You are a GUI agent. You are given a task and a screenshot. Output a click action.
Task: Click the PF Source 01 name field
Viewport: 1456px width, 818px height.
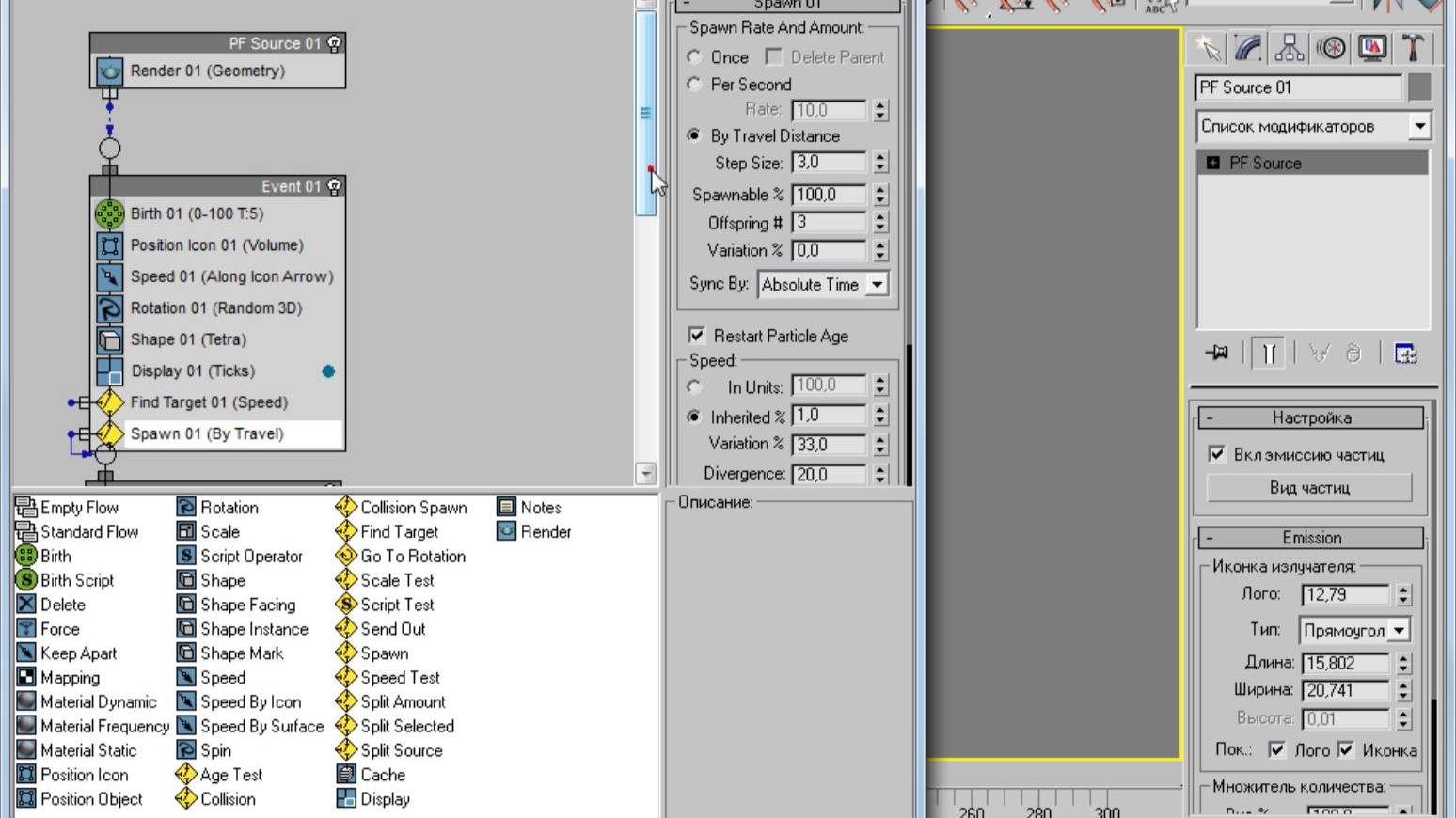pyautogui.click(x=1298, y=87)
